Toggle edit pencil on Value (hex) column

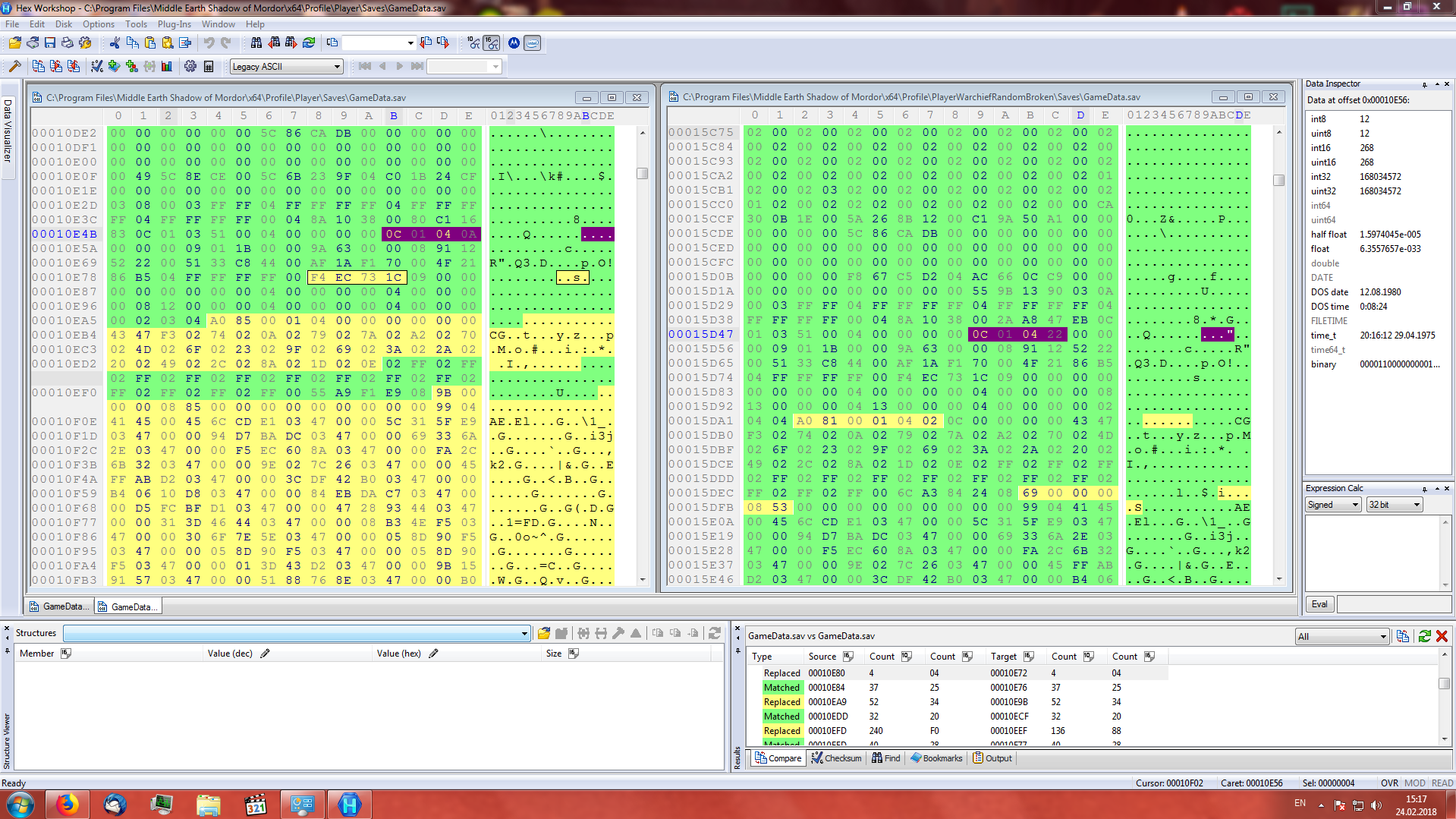[x=433, y=654]
